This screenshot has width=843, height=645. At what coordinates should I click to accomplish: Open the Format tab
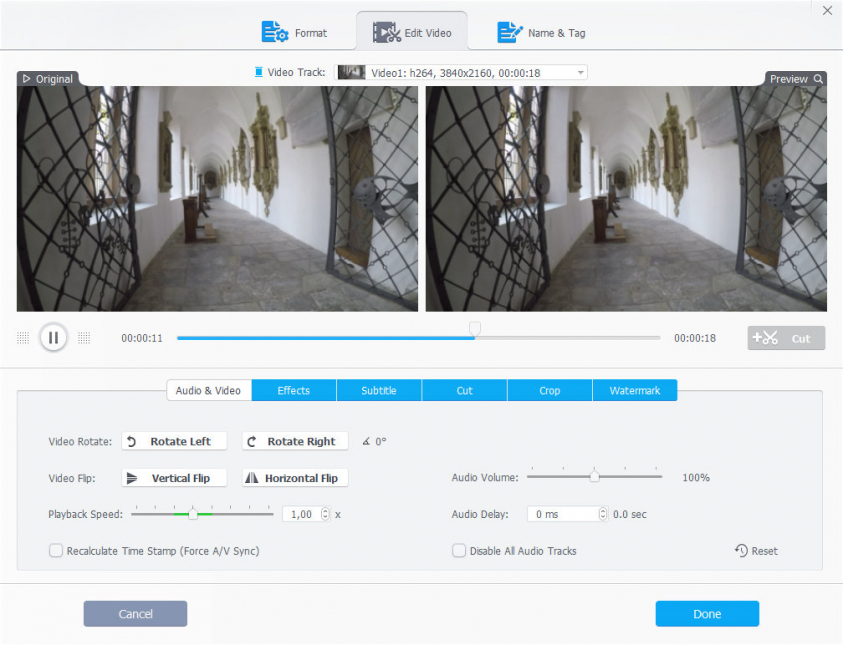coord(295,33)
